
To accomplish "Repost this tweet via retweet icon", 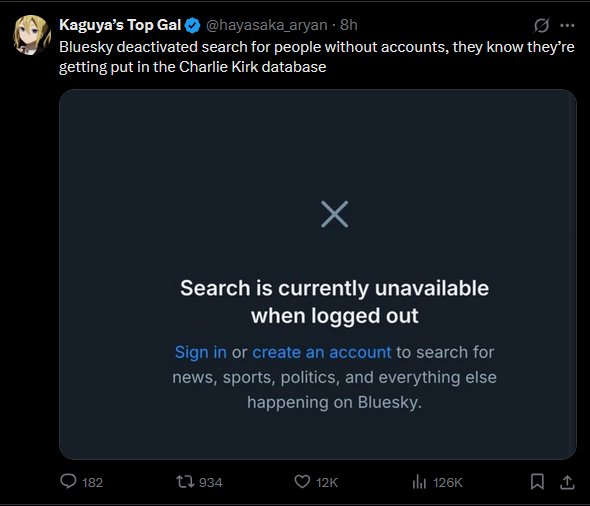I will [x=185, y=482].
